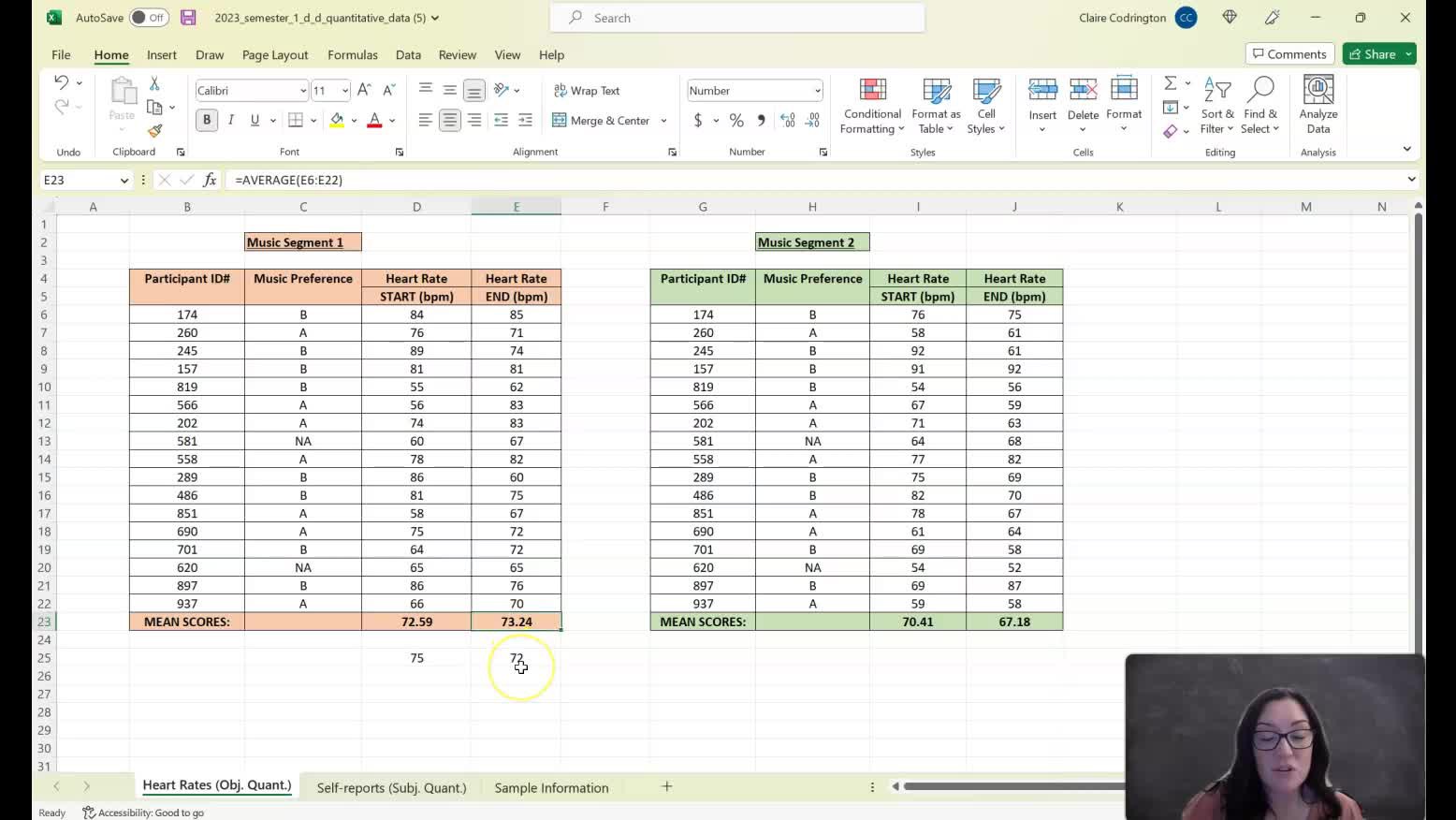
Task: Expand the formula bar chevron
Action: click(x=1411, y=180)
